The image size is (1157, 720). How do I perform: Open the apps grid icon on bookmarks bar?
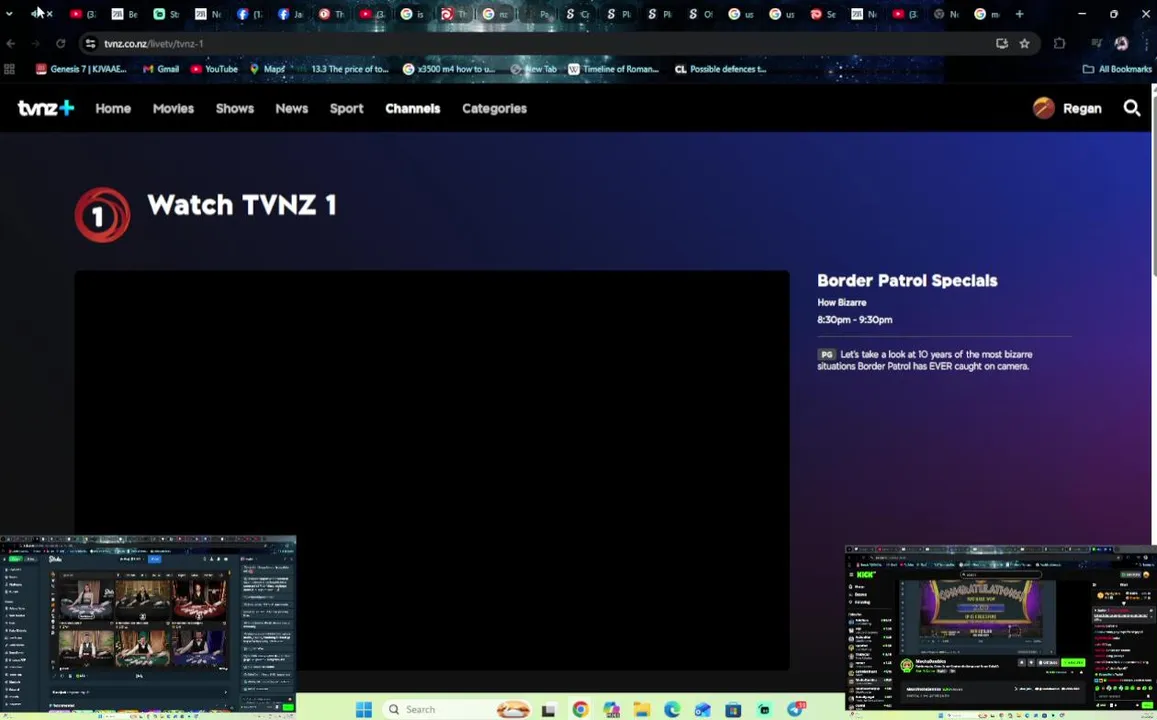pyautogui.click(x=10, y=69)
